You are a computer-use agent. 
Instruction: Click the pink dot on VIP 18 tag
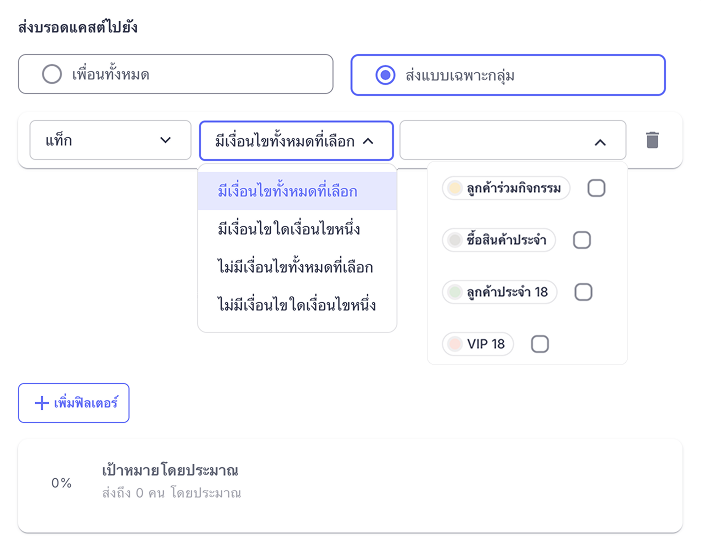click(x=455, y=344)
